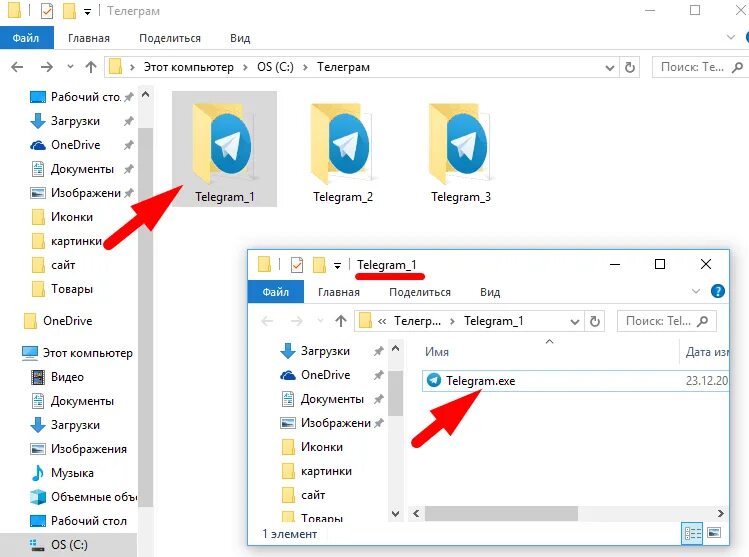Open the Главная tab in Телеграм window
749x557 pixels.
coord(89,38)
